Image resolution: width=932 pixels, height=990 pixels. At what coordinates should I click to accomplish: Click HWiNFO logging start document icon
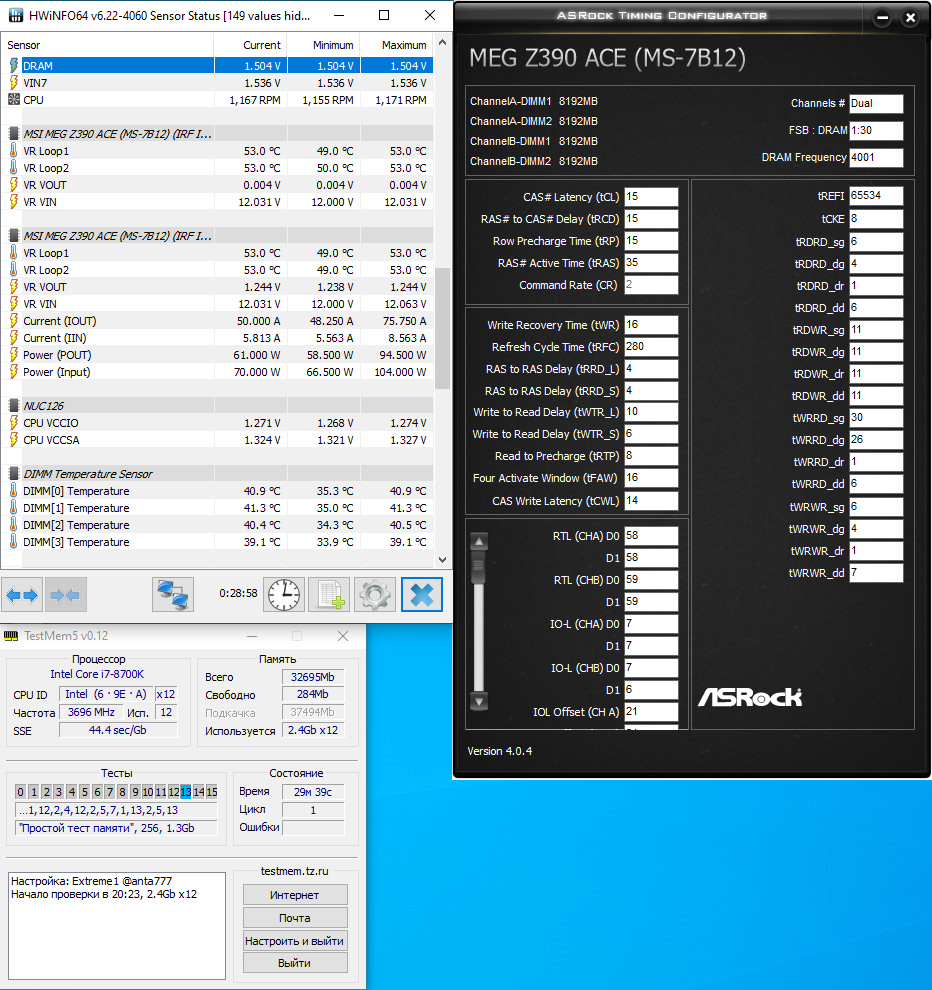pyautogui.click(x=330, y=595)
